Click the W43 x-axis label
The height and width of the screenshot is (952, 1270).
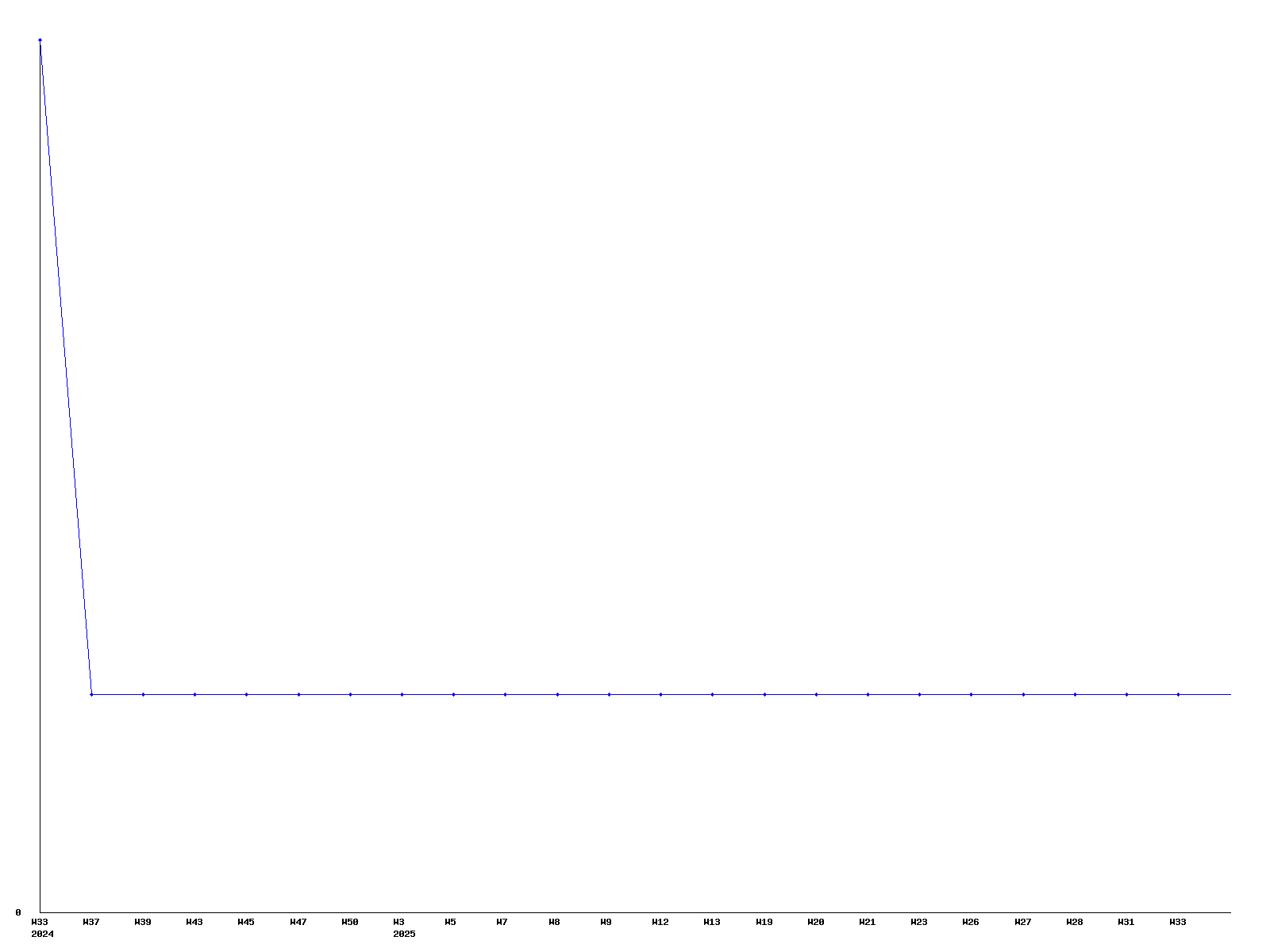coord(194,922)
